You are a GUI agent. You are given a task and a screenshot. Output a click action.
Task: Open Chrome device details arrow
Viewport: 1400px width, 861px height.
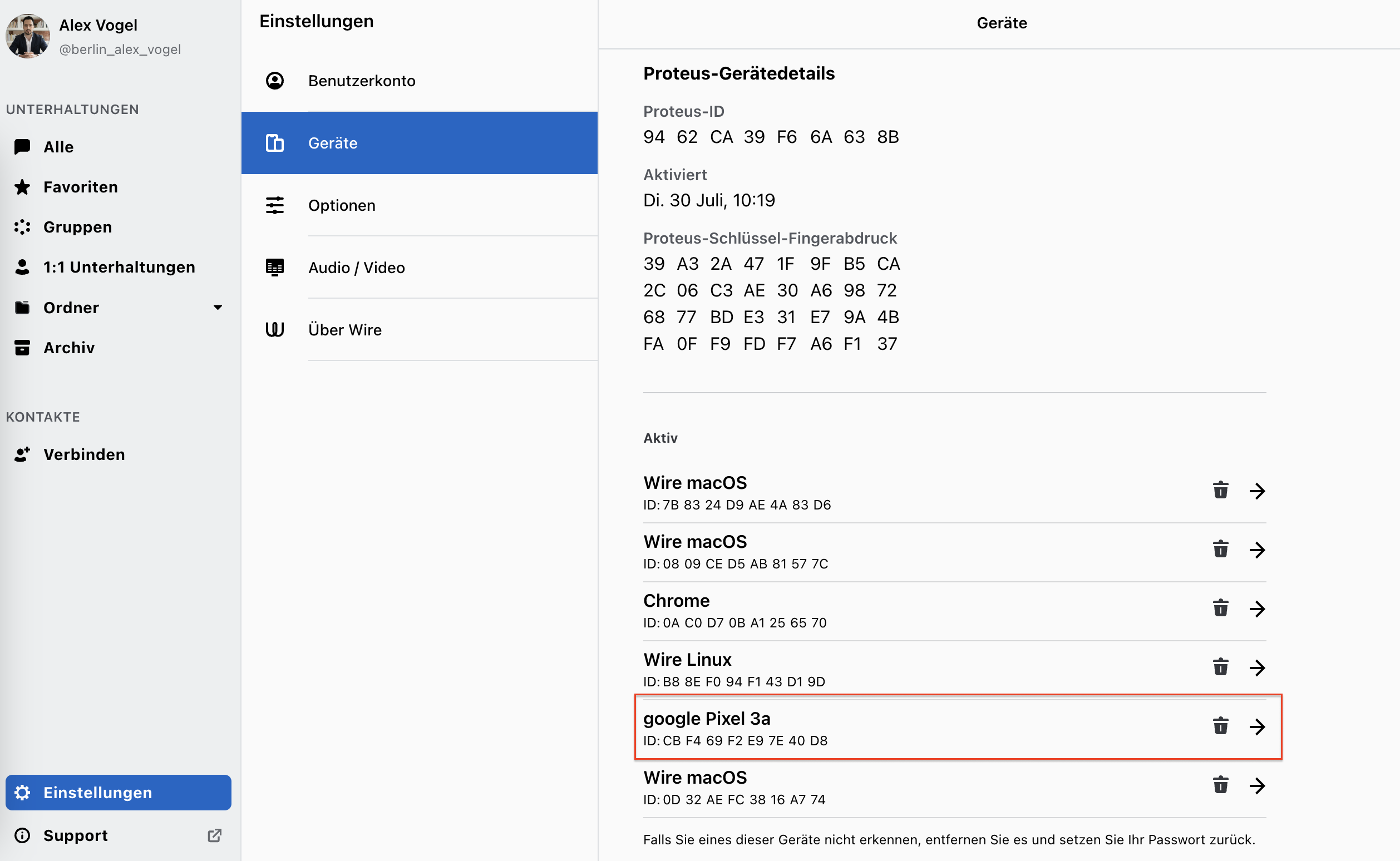tap(1257, 608)
